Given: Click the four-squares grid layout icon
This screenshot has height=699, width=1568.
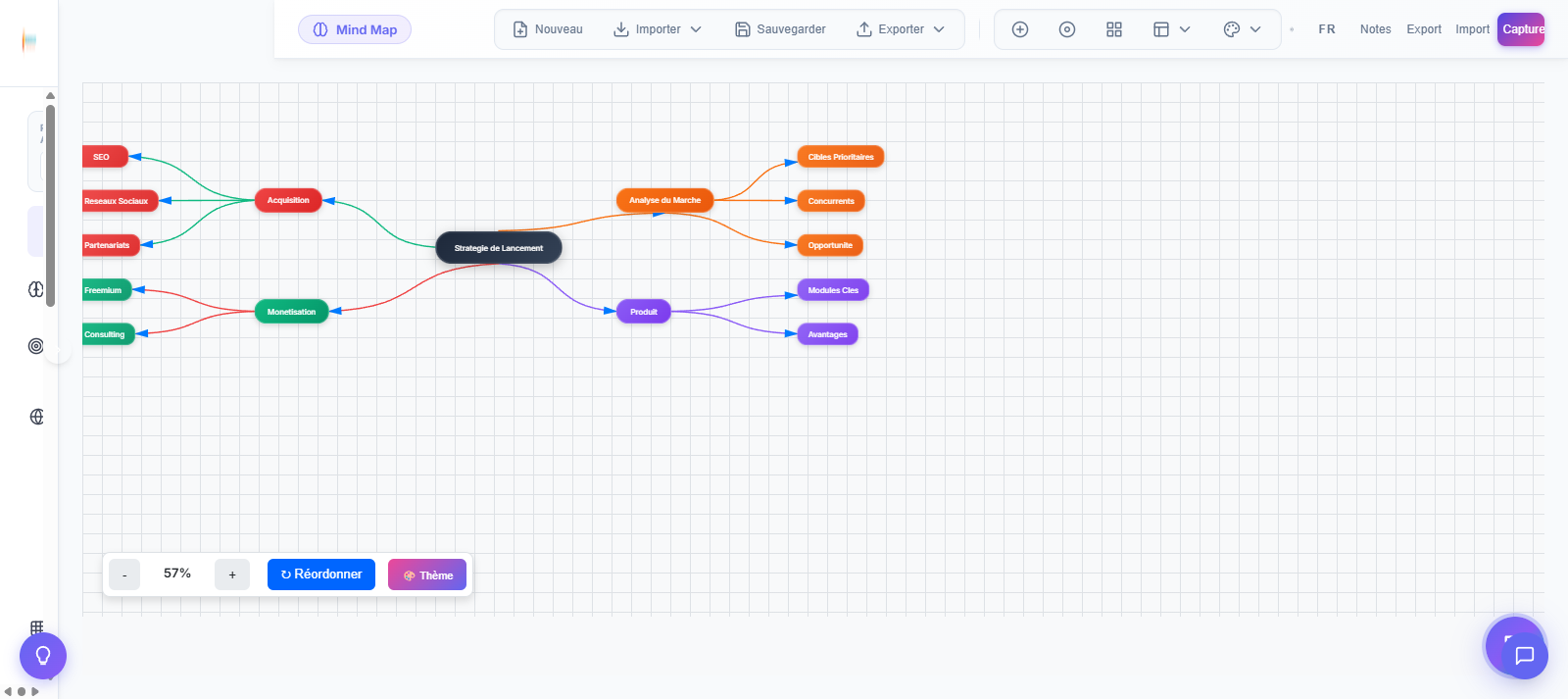Looking at the screenshot, I should click(1114, 29).
